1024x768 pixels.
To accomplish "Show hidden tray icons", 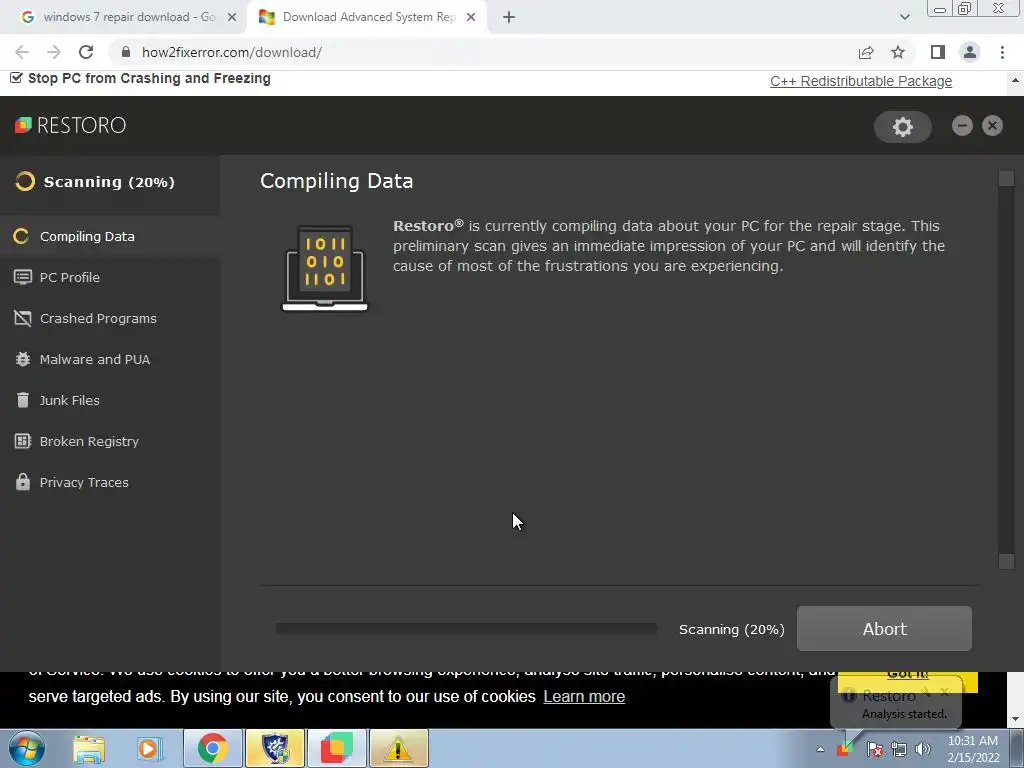I will pyautogui.click(x=820, y=750).
